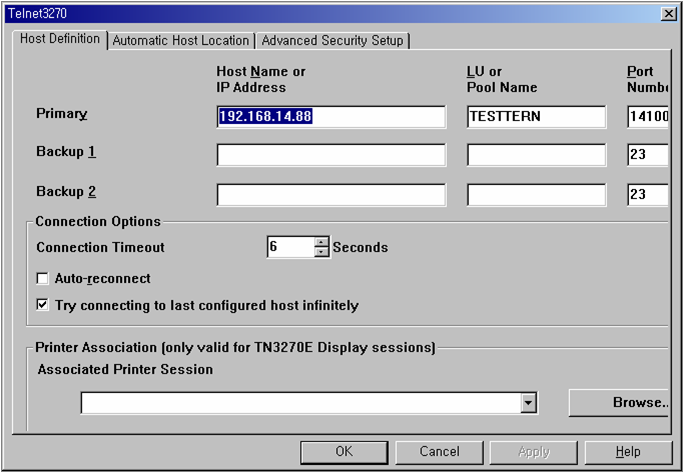Click the Backup 2 host name field
This screenshot has width=685, height=474.
[x=331, y=194]
